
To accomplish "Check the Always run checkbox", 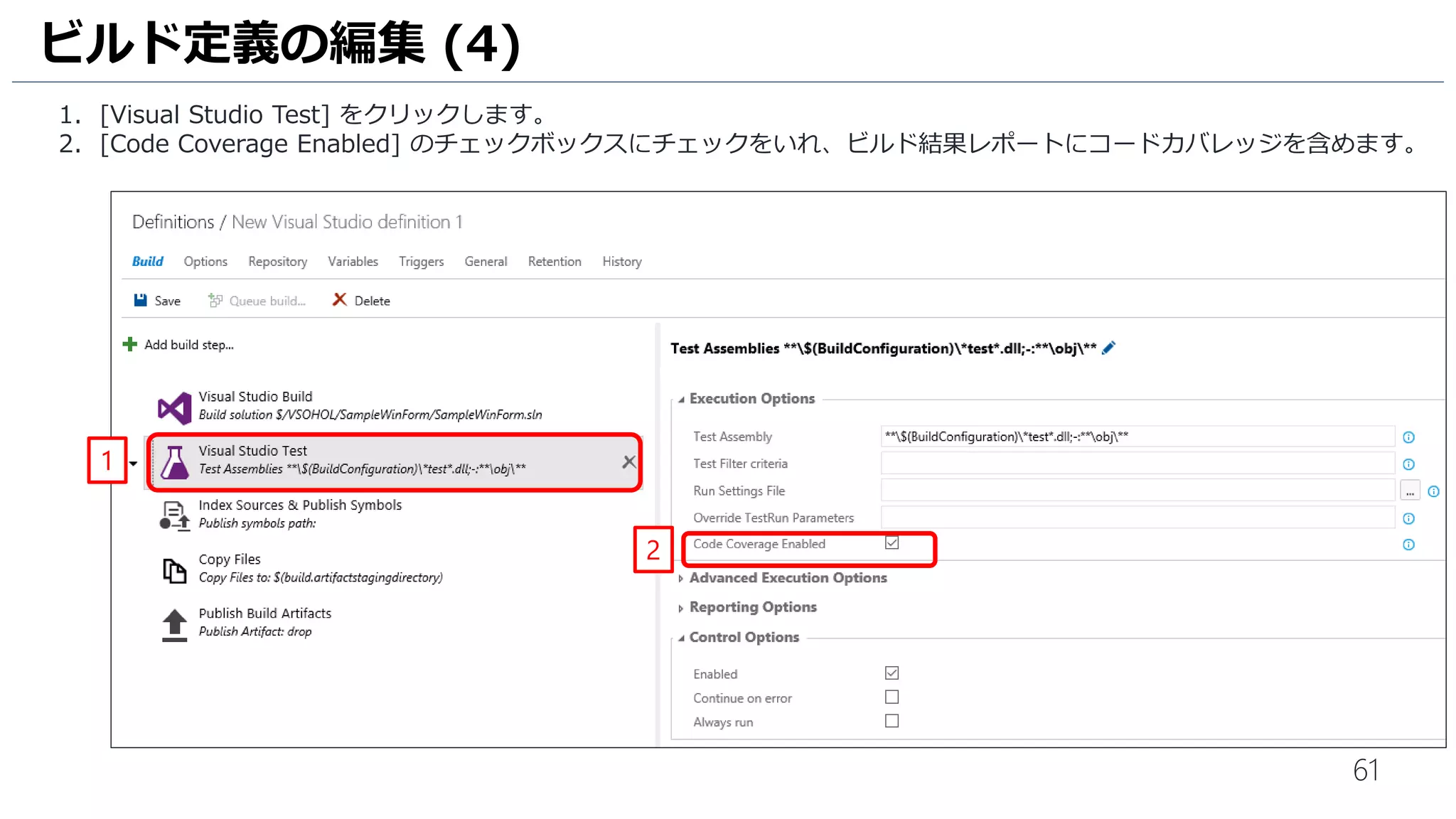I will [892, 721].
